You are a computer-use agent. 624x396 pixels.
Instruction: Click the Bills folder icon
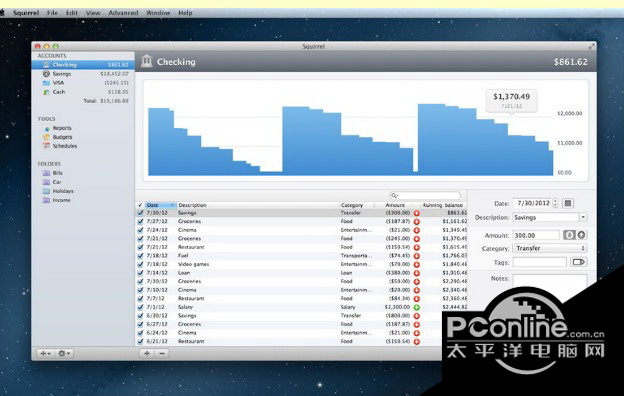tap(46, 173)
